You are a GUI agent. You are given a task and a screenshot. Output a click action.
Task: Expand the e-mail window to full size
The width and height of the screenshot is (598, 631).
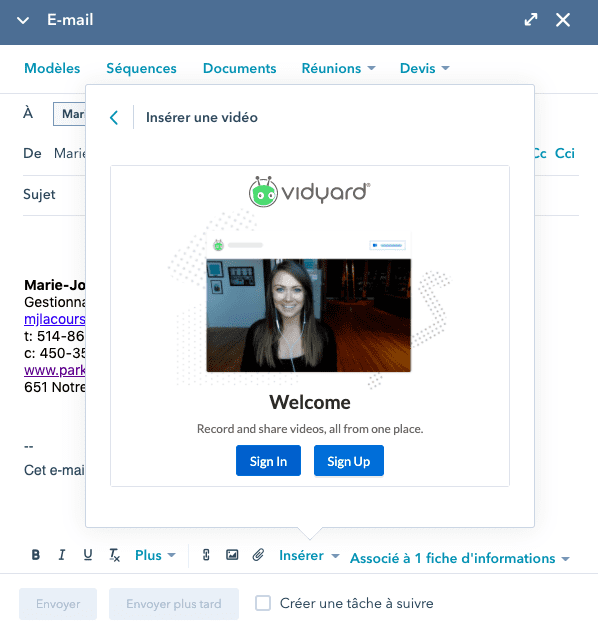point(531,19)
